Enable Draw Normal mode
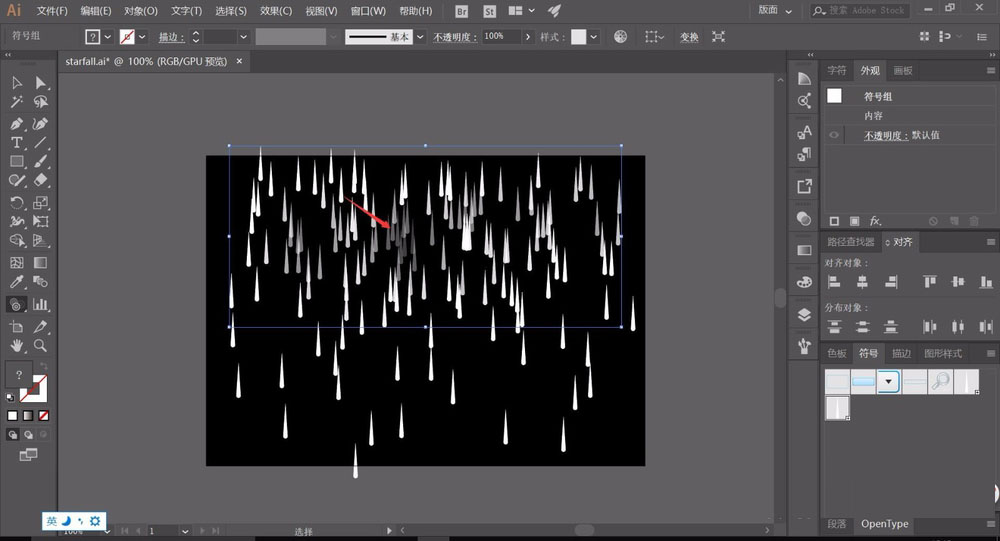The image size is (1000, 541). click(12, 435)
